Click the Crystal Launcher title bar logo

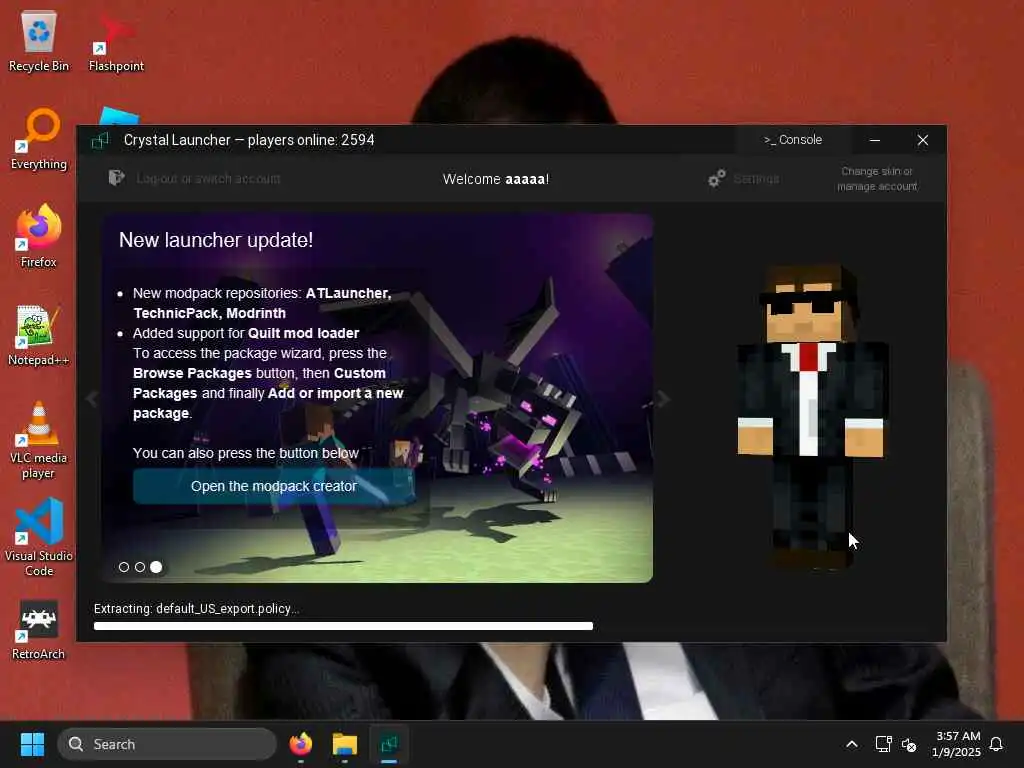click(x=100, y=140)
